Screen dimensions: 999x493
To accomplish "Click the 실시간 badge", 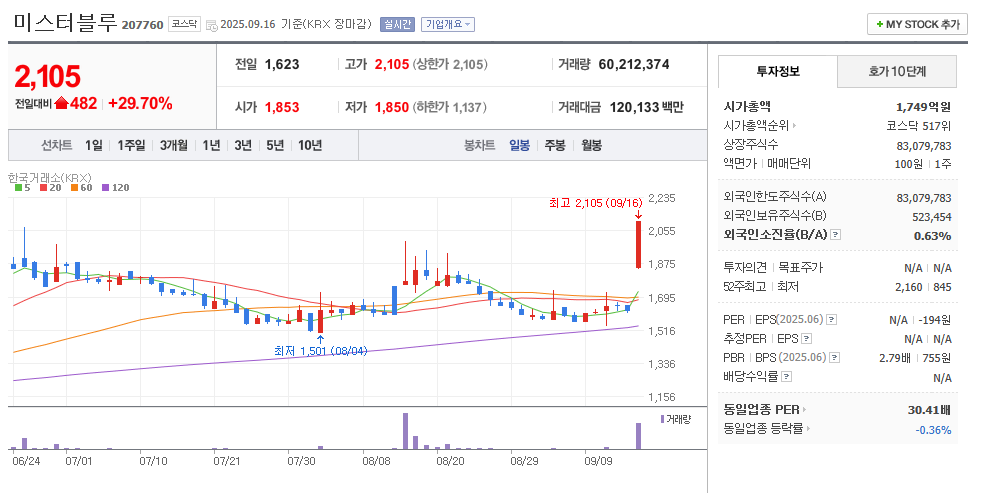I will (397, 25).
